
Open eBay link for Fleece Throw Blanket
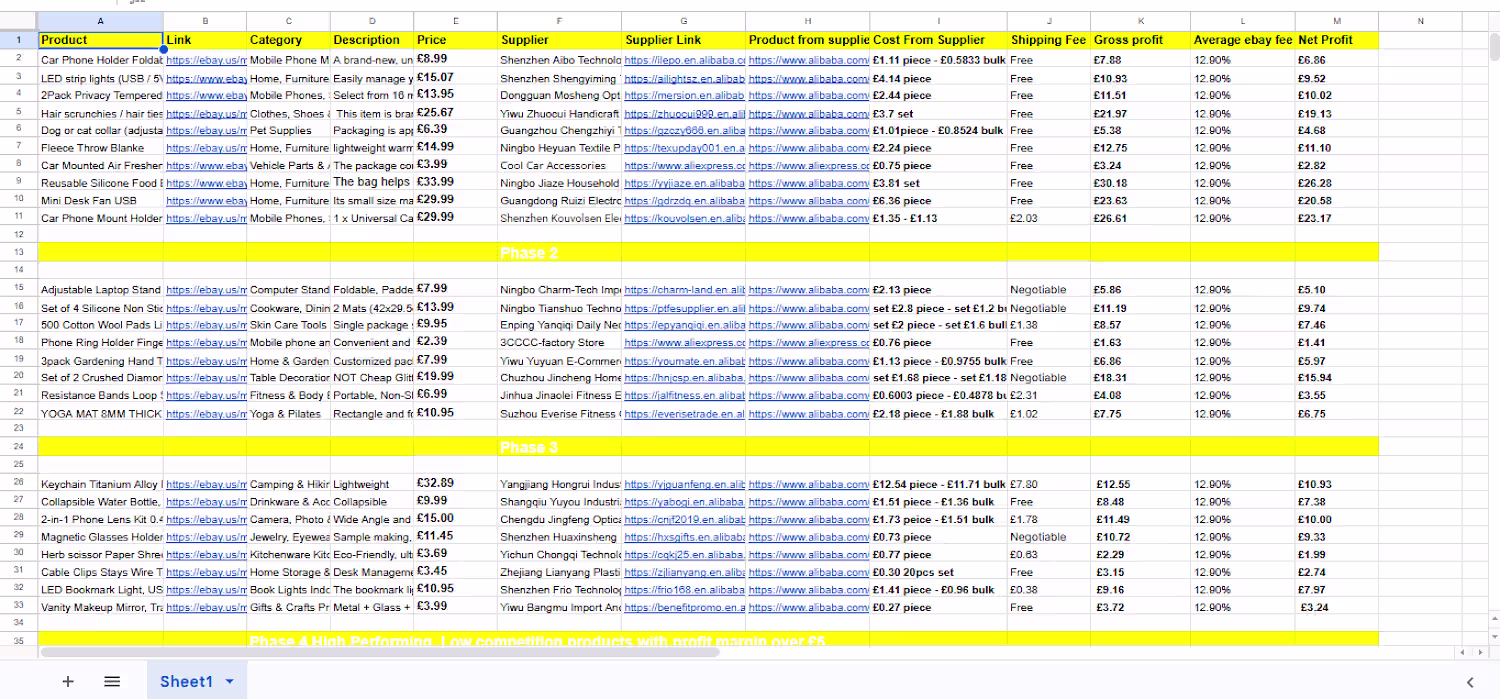206,148
